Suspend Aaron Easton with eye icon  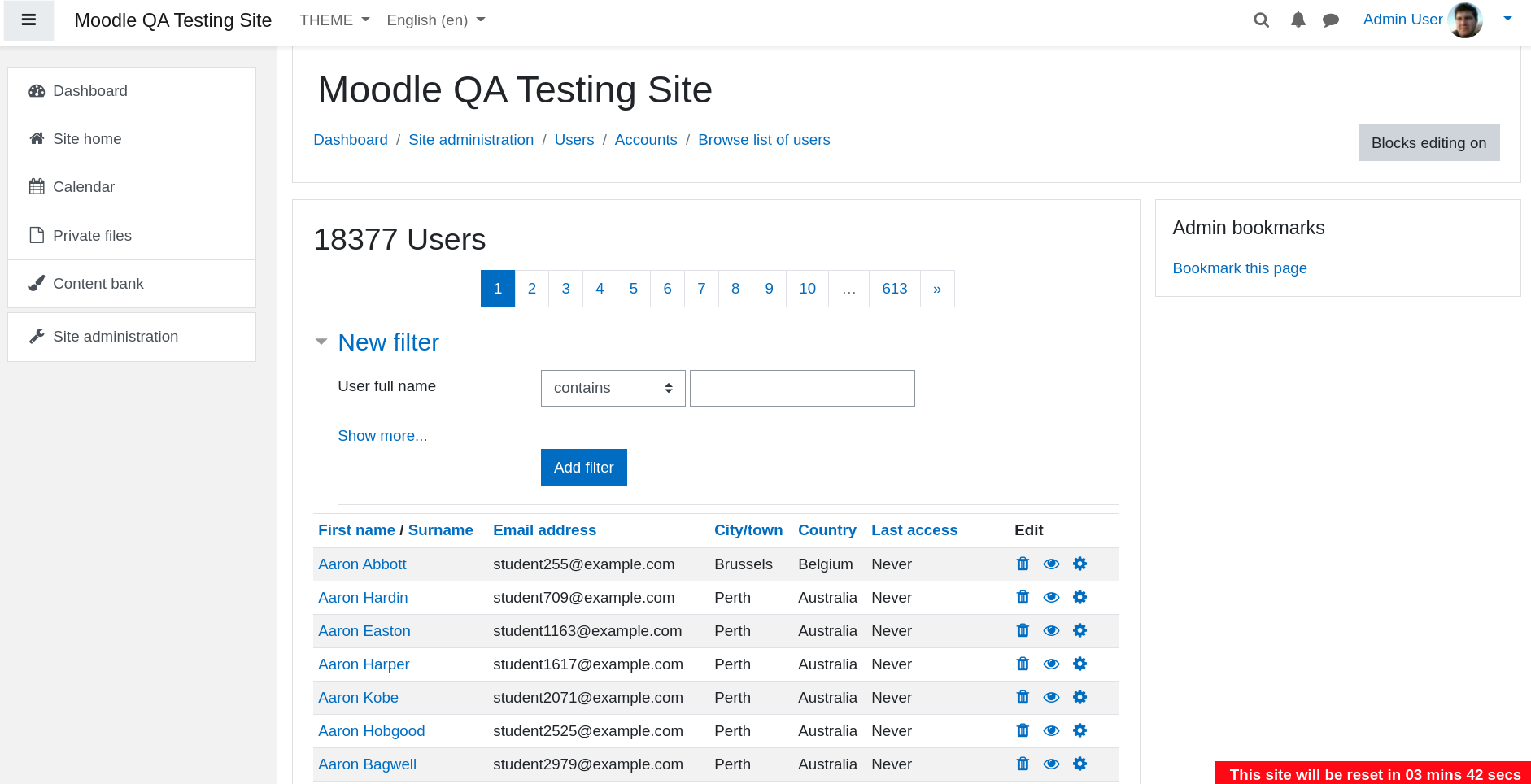(x=1051, y=630)
